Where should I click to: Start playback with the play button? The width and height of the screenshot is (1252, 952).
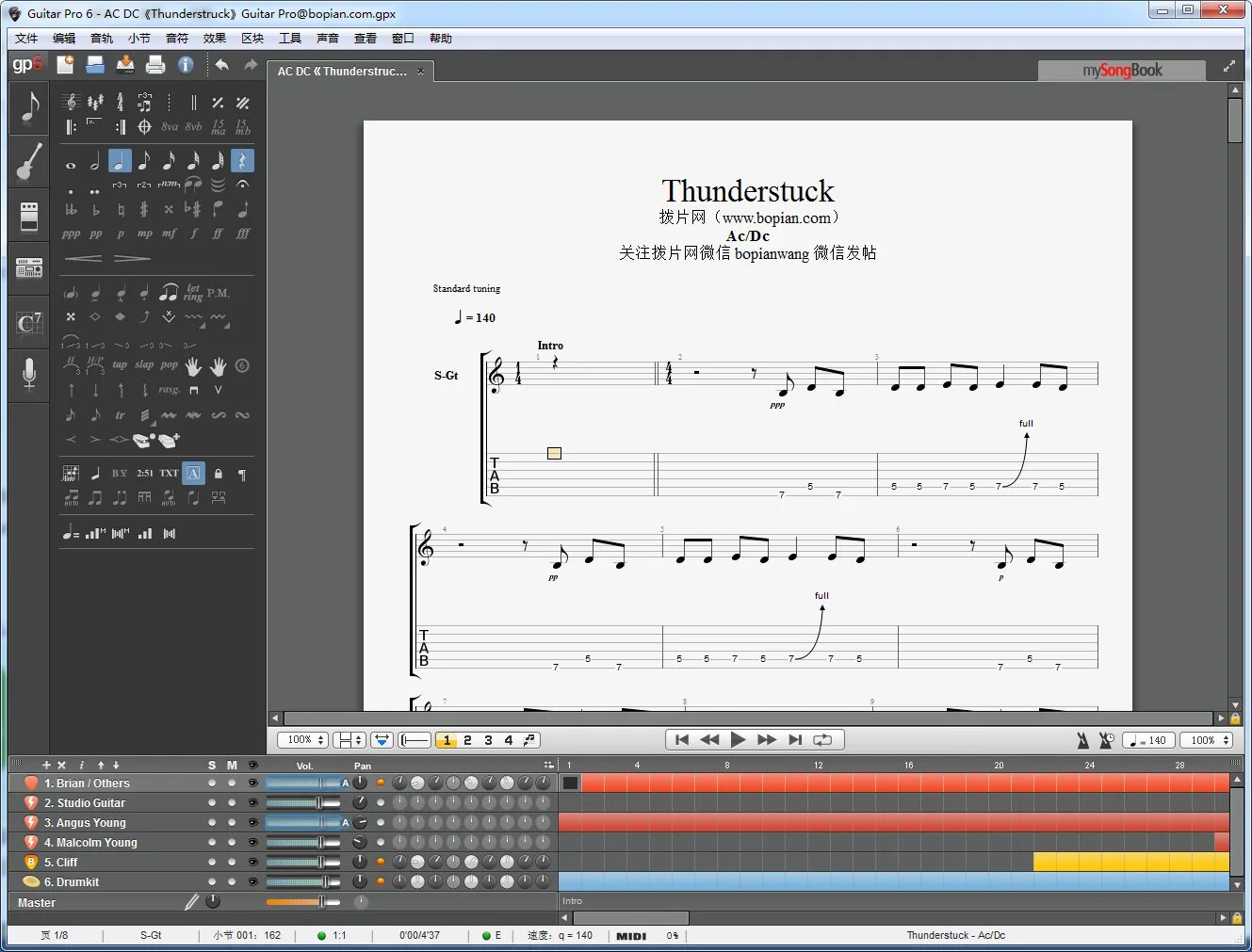pyautogui.click(x=738, y=740)
